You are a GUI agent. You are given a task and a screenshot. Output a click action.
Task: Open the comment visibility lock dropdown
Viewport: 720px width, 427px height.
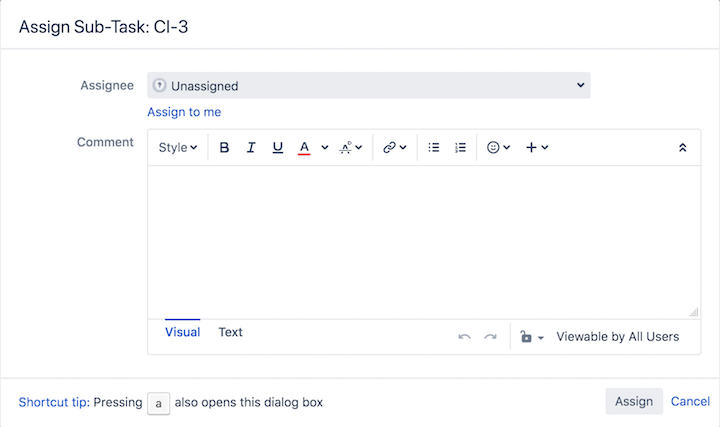(532, 337)
